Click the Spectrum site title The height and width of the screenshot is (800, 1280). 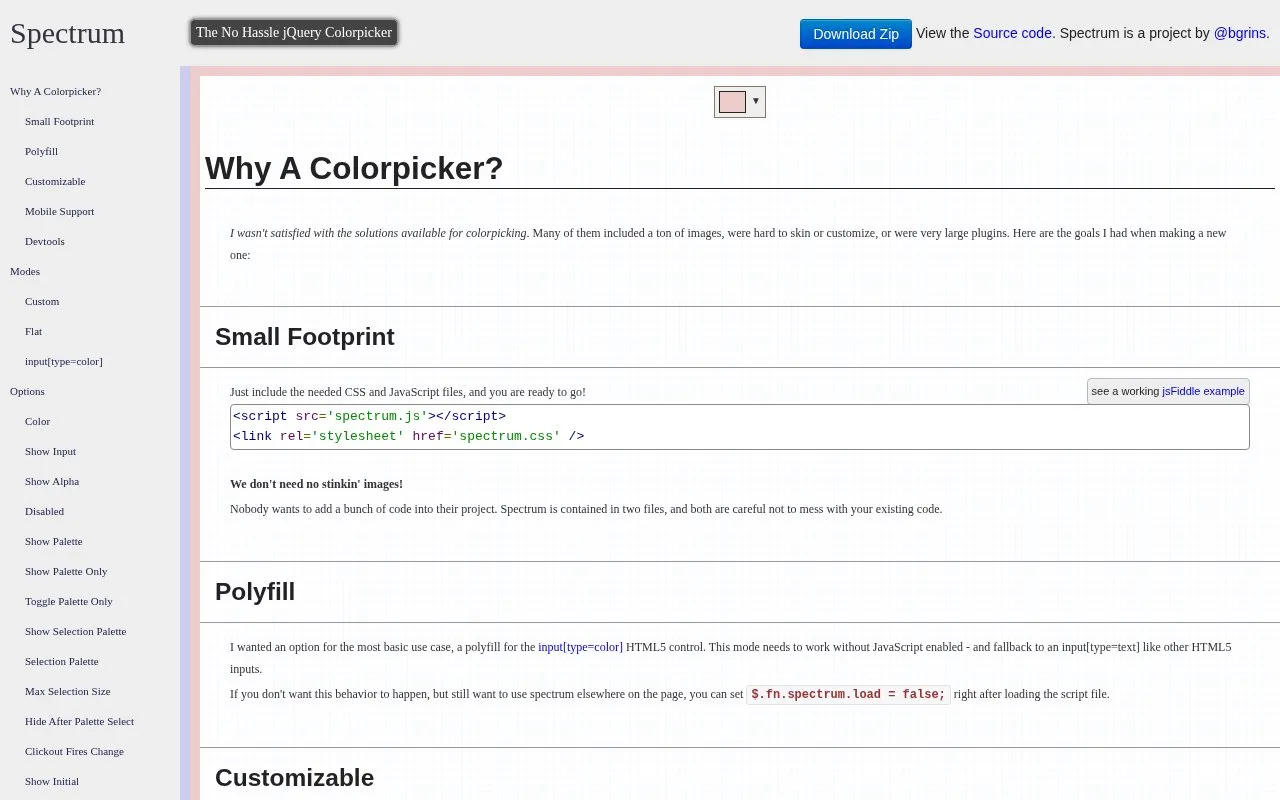click(x=67, y=33)
